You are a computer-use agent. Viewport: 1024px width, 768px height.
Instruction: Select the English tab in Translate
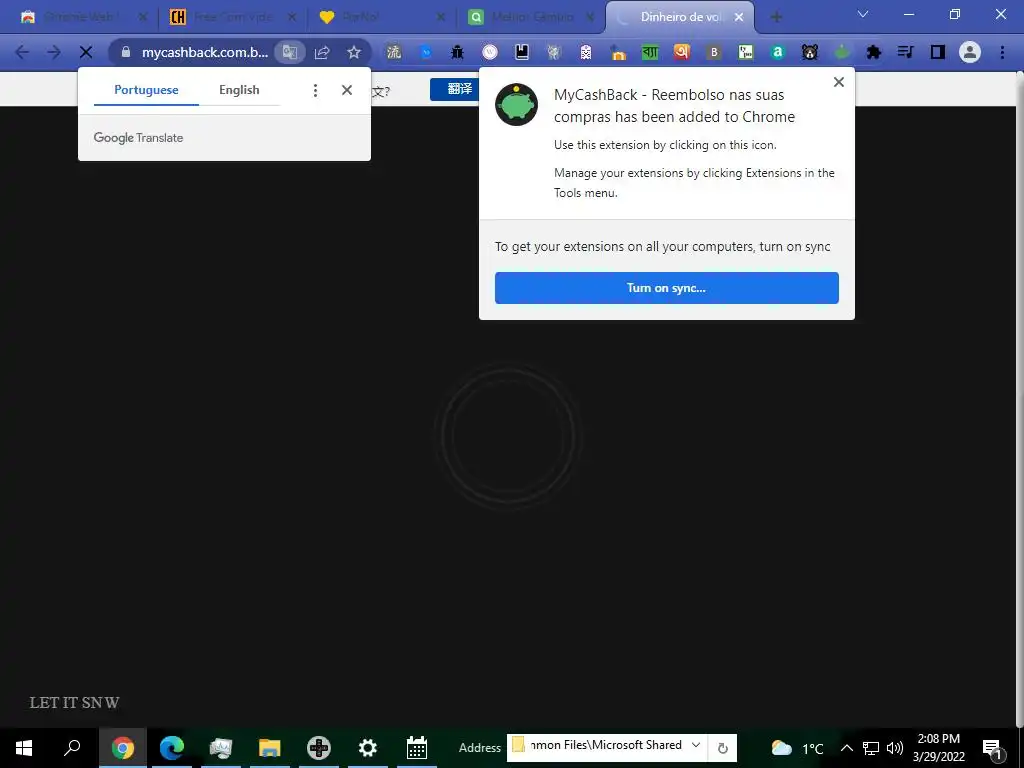(239, 90)
